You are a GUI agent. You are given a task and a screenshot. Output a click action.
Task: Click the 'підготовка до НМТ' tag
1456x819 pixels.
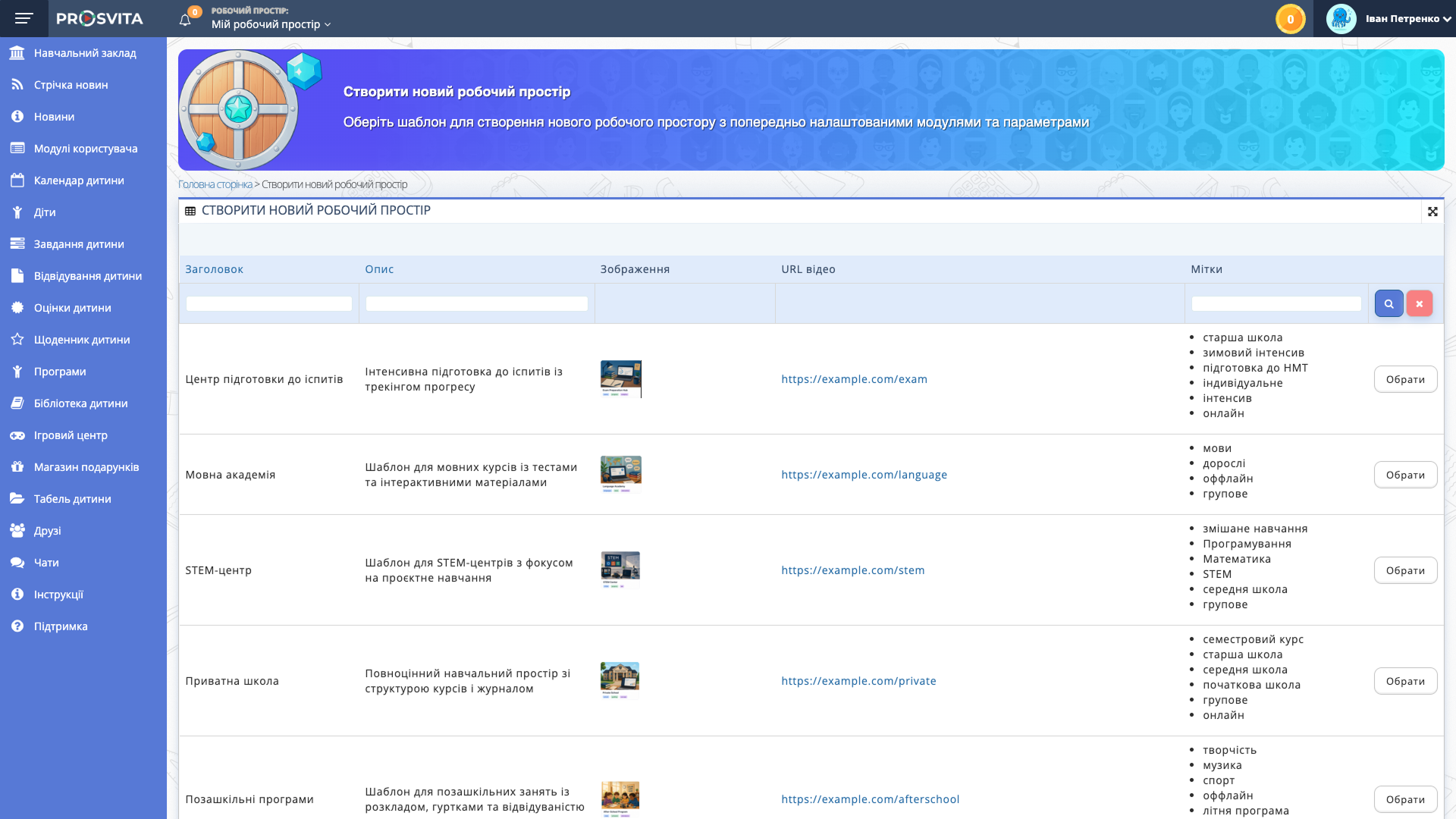(1255, 368)
